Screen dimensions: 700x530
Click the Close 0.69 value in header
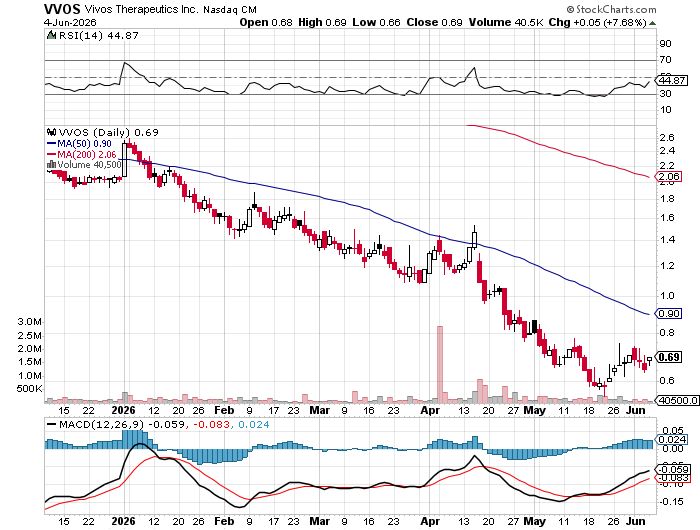434,22
